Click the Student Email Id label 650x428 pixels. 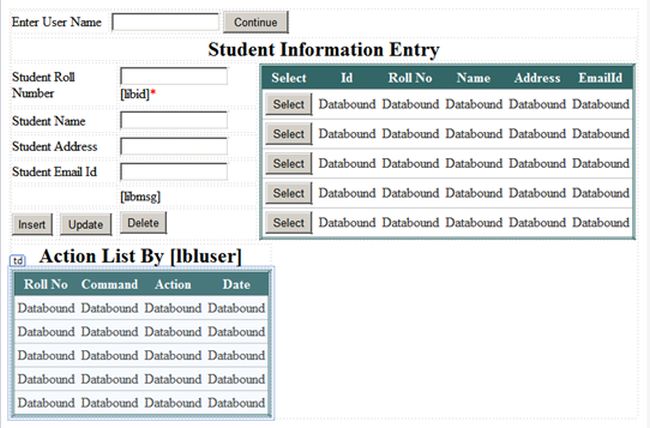click(x=54, y=172)
